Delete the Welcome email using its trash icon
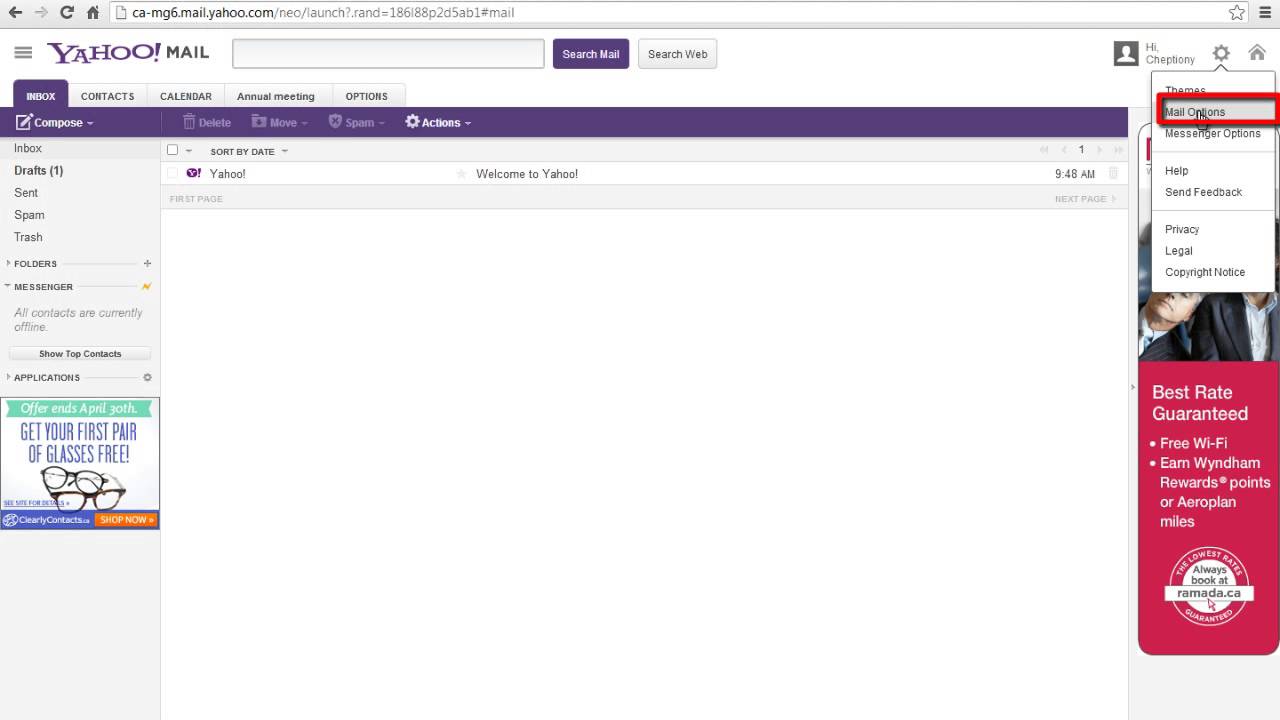Image resolution: width=1280 pixels, height=720 pixels. (1113, 173)
